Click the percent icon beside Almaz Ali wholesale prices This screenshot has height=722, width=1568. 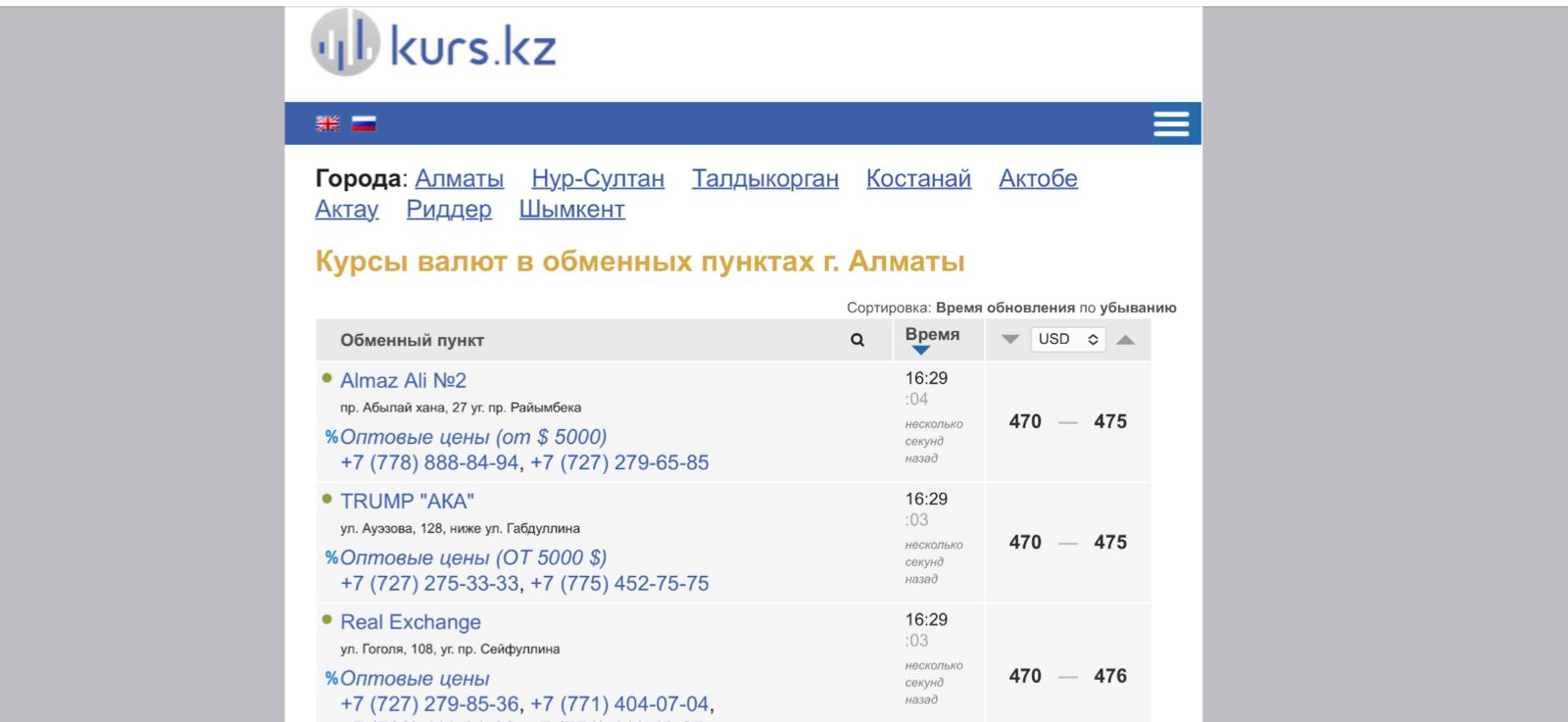pyautogui.click(x=331, y=437)
